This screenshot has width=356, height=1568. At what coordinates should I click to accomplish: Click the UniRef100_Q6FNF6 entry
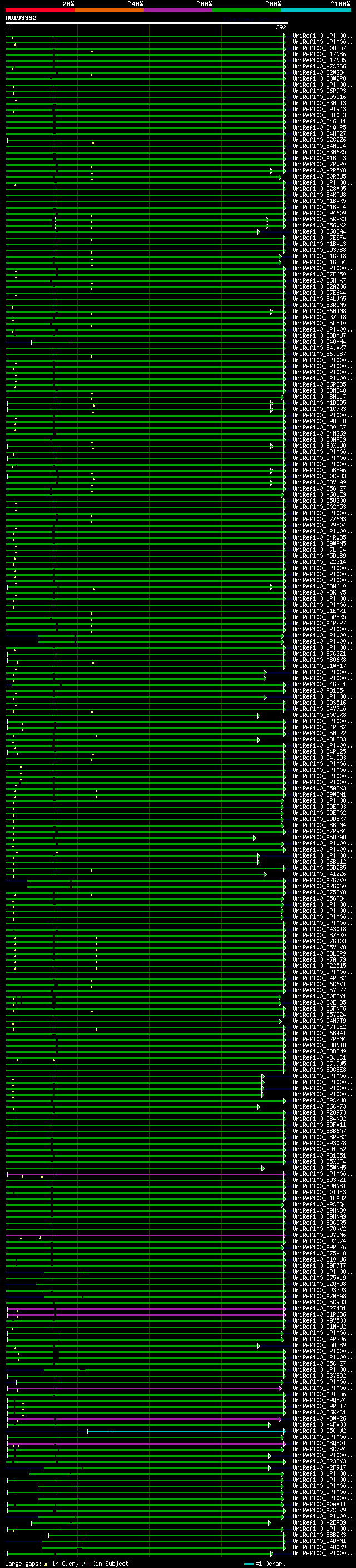[319, 1008]
